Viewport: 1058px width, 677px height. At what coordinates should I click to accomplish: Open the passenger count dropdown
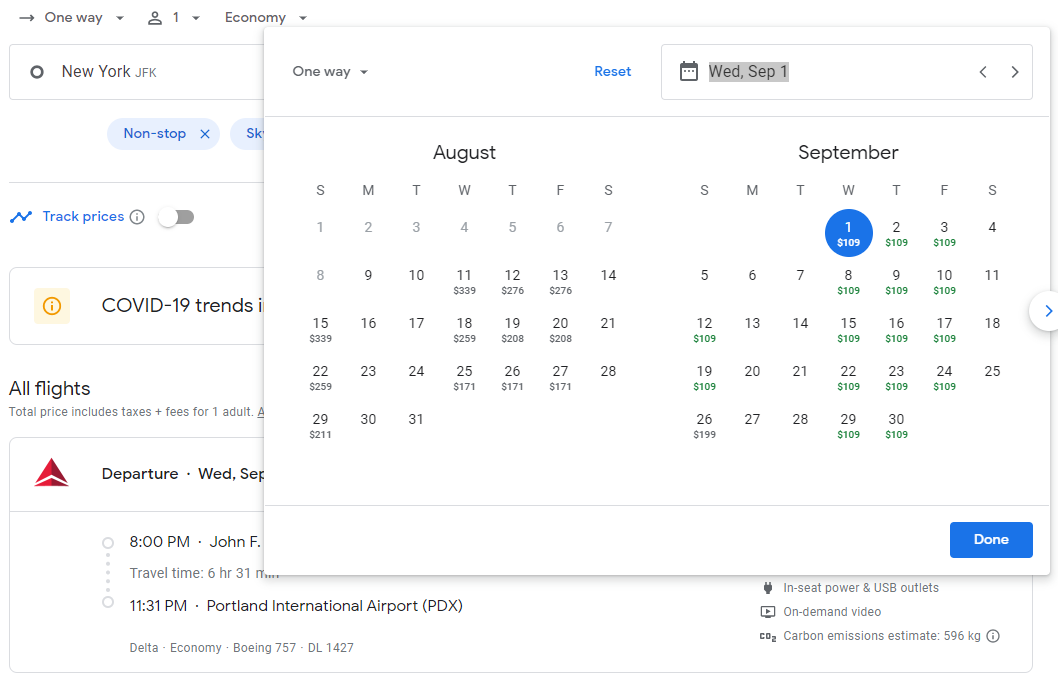[174, 18]
